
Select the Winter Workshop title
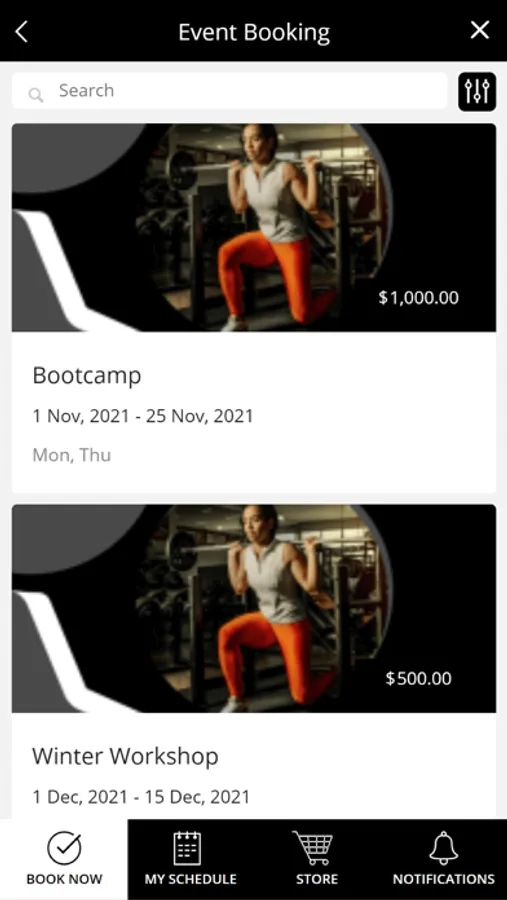coord(125,756)
